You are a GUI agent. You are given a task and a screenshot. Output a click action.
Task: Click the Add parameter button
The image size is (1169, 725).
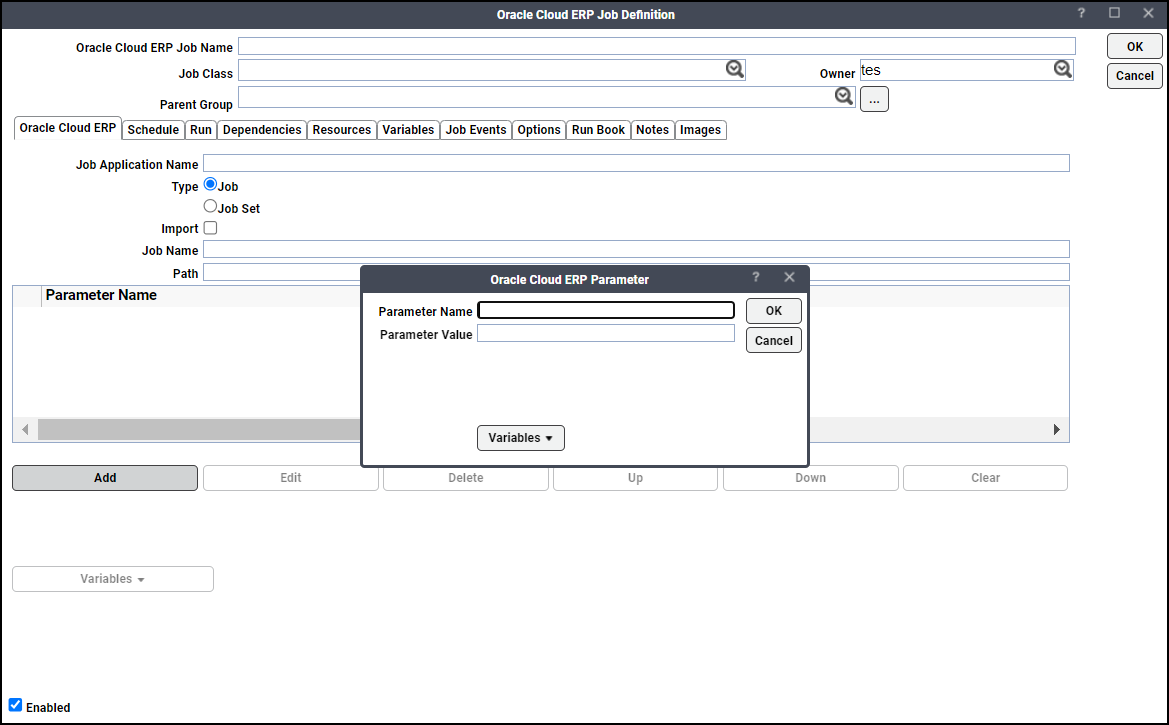pos(105,478)
